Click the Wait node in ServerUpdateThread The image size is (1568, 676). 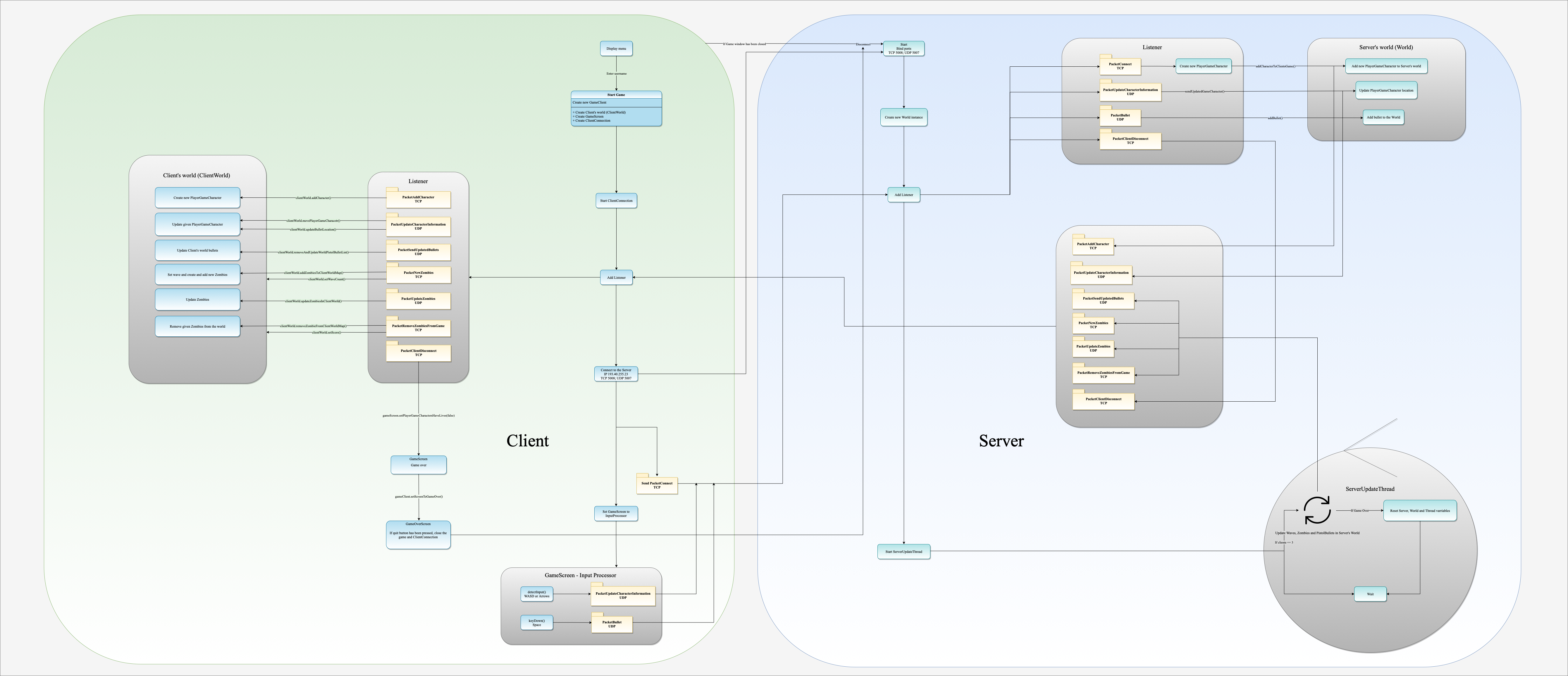point(1370,594)
